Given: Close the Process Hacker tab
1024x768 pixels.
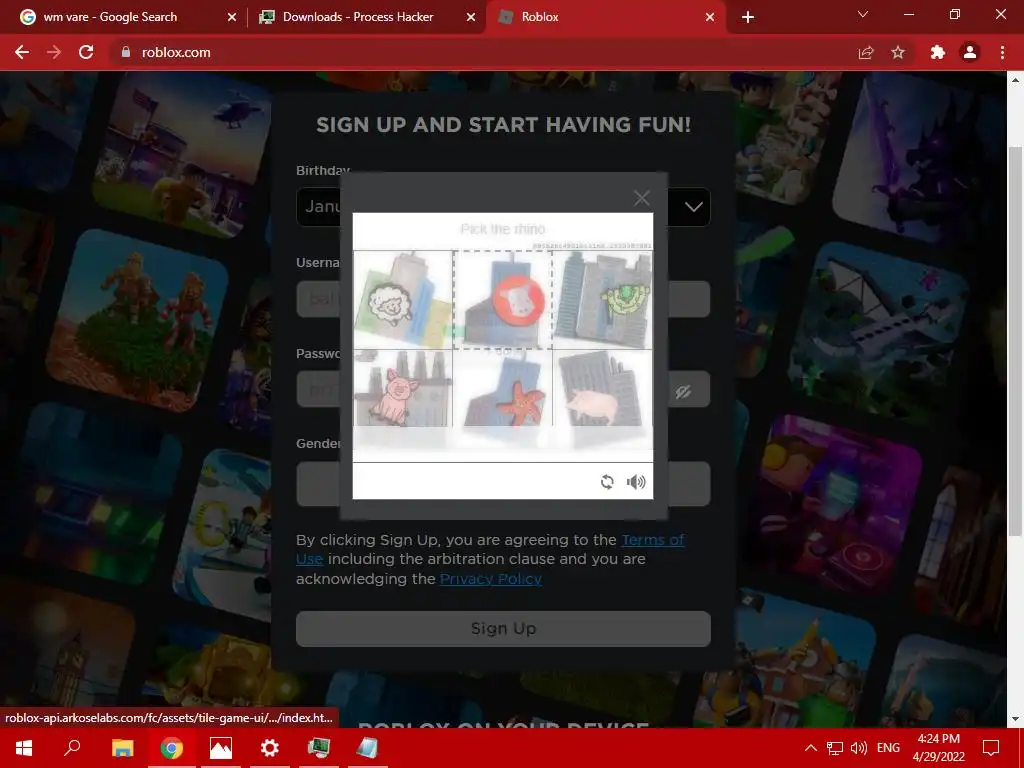Looking at the screenshot, I should coord(471,17).
